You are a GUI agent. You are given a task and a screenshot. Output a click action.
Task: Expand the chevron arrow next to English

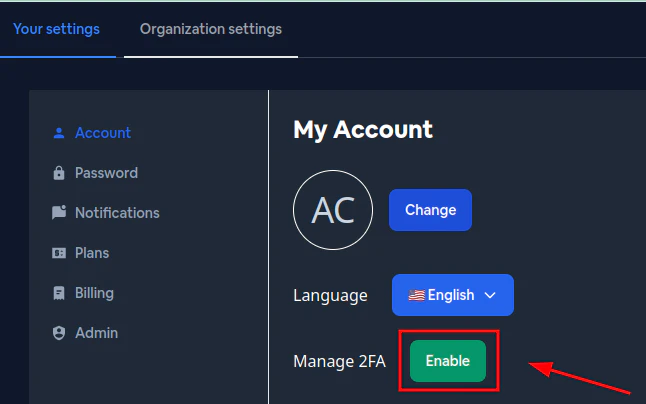coord(490,296)
